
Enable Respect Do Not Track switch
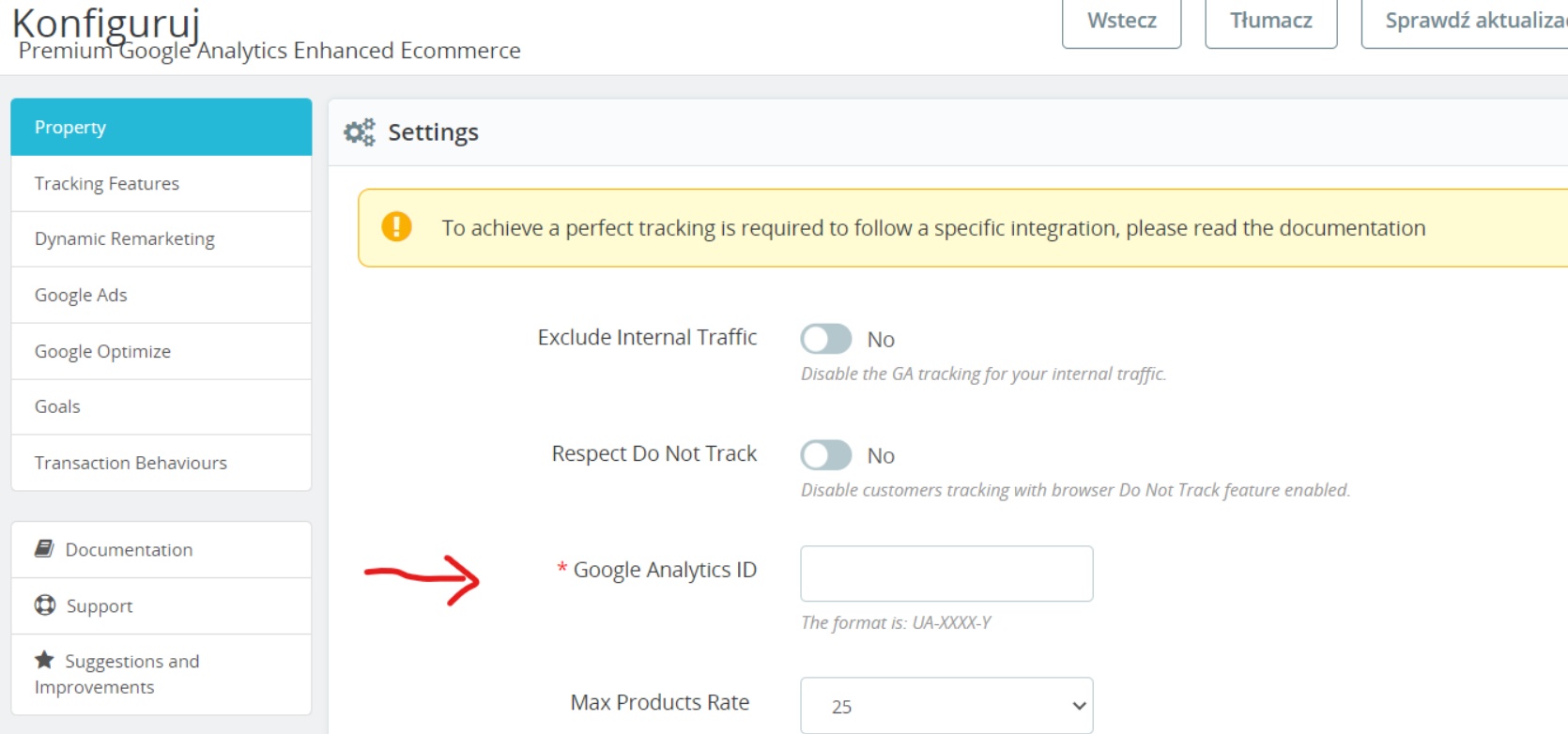click(825, 455)
